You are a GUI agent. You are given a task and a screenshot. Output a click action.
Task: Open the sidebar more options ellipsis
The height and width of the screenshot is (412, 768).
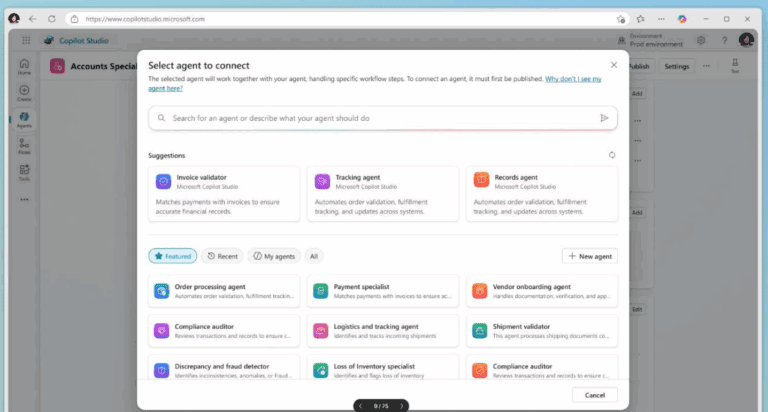[24, 199]
